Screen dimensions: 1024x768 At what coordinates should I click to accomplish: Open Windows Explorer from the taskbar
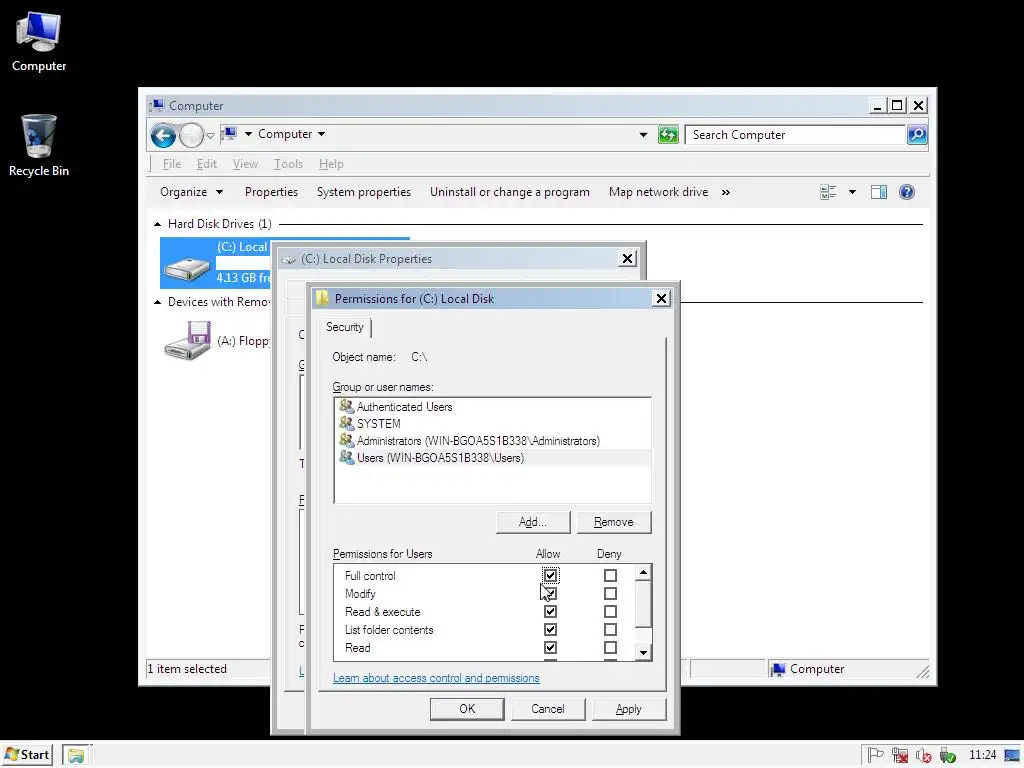click(x=76, y=755)
